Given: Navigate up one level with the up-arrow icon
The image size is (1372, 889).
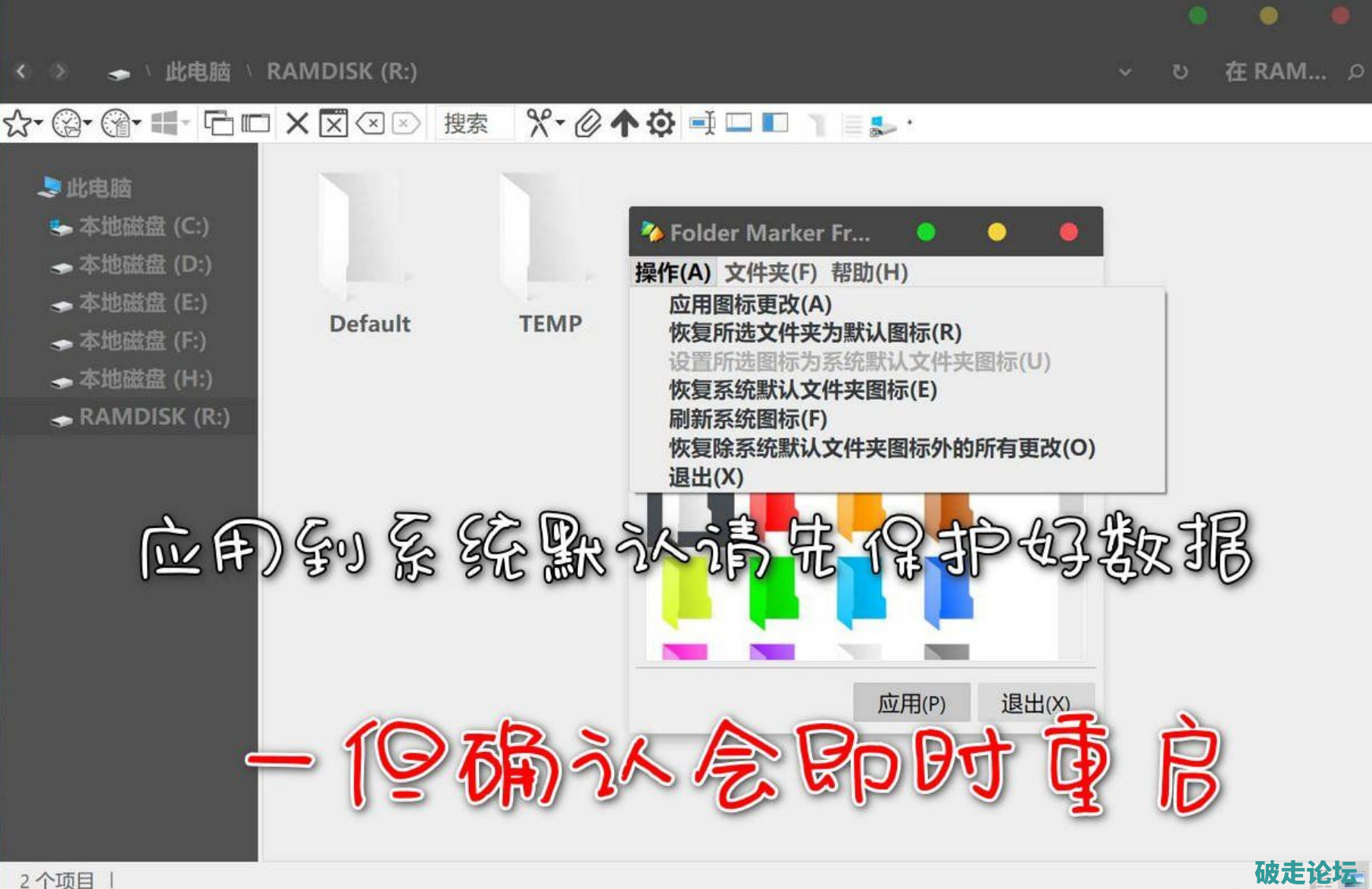Looking at the screenshot, I should point(623,123).
